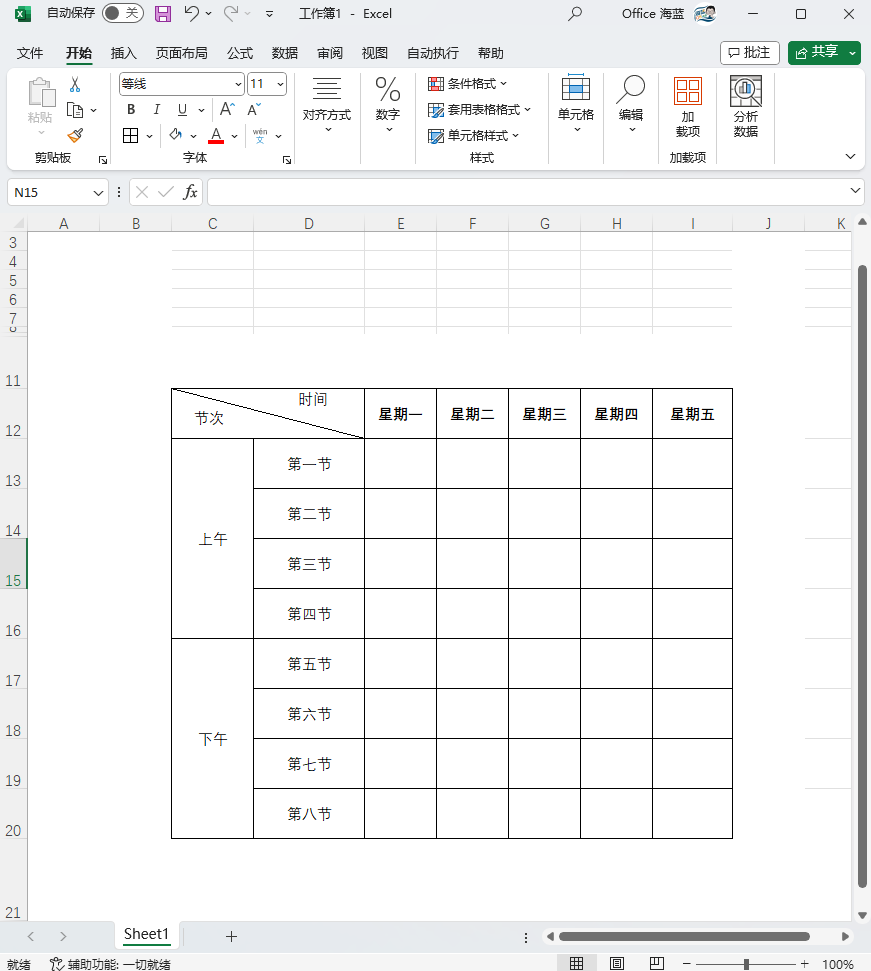Click the Office 海蓝 account avatar
This screenshot has height=971, width=871.
[704, 14]
